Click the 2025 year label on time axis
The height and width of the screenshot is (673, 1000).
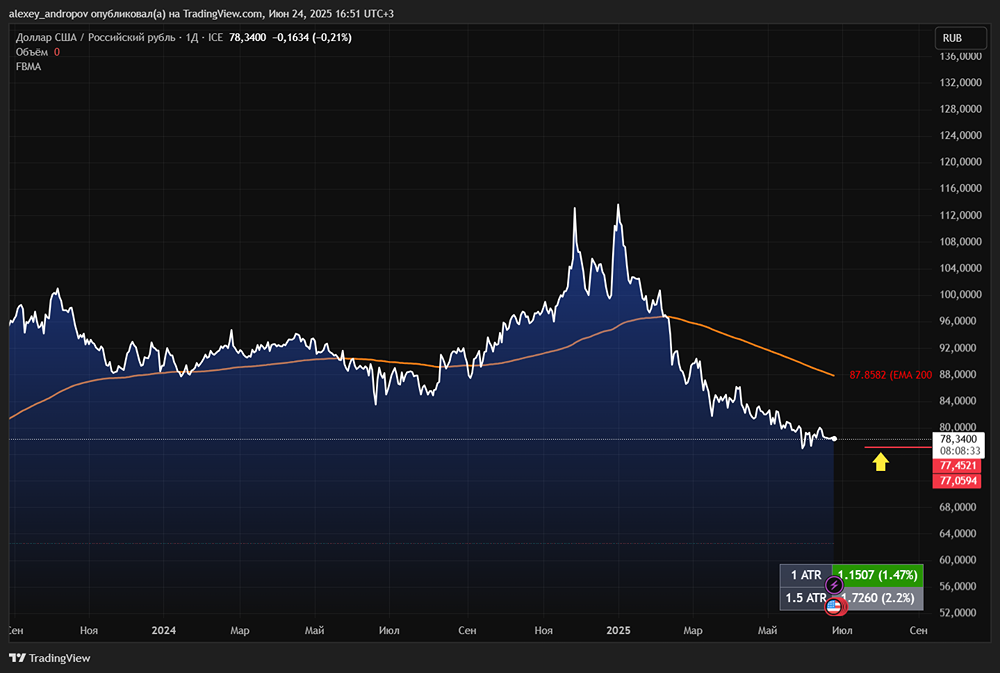point(618,630)
